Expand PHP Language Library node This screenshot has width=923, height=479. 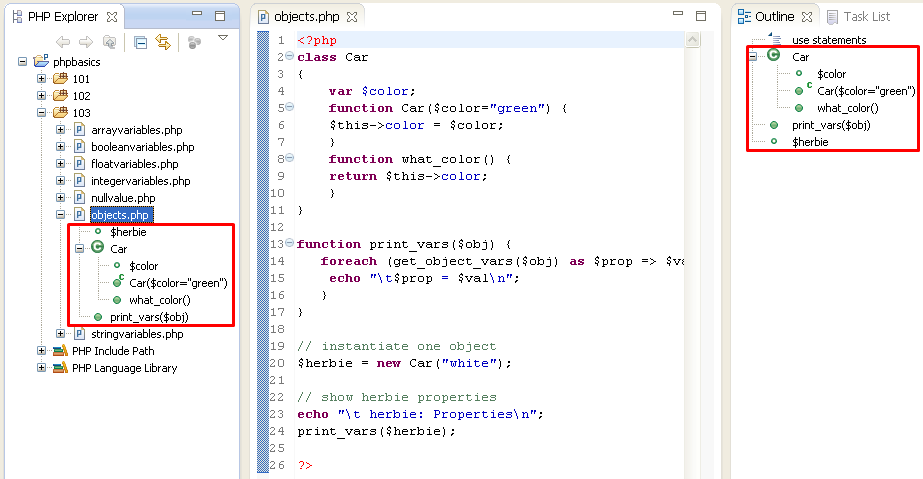point(41,368)
